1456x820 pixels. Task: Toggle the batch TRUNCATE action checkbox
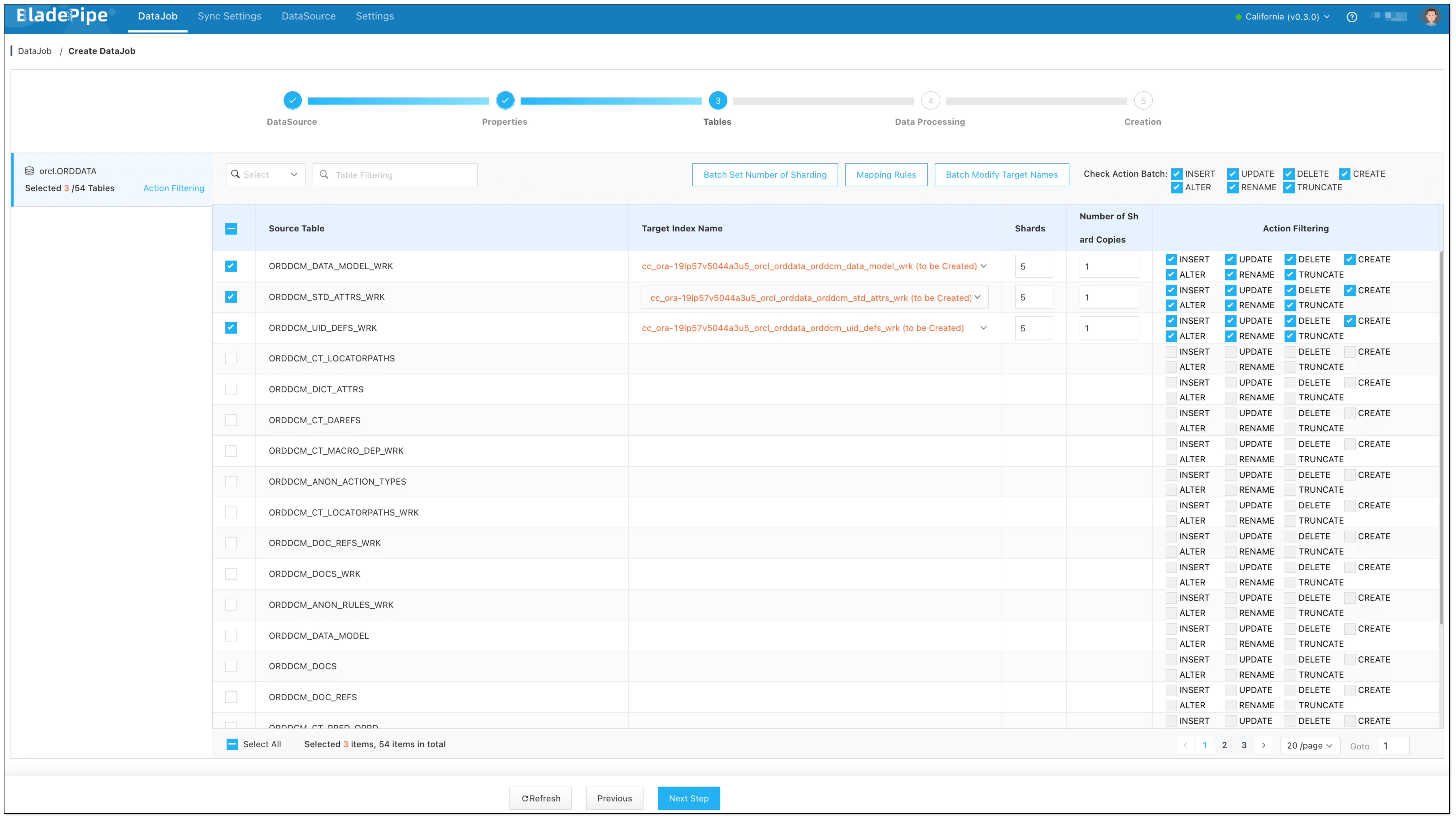pos(1289,188)
